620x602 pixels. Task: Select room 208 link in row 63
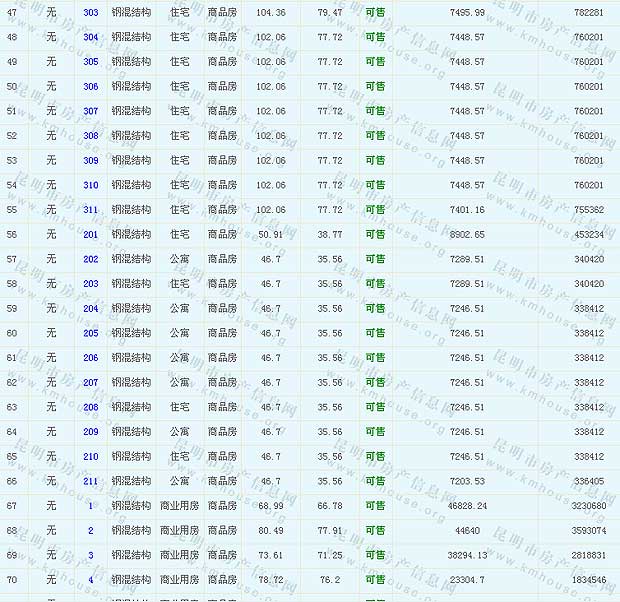(x=91, y=407)
